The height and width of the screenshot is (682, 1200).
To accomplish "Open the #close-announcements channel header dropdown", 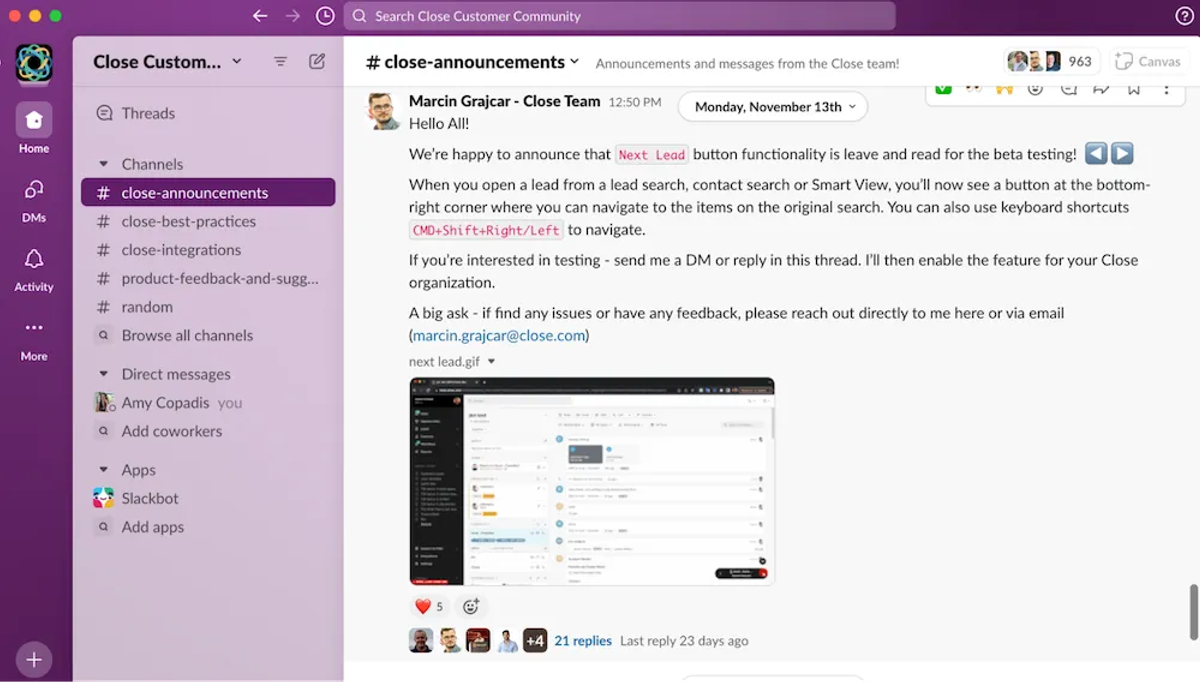I will pyautogui.click(x=472, y=62).
